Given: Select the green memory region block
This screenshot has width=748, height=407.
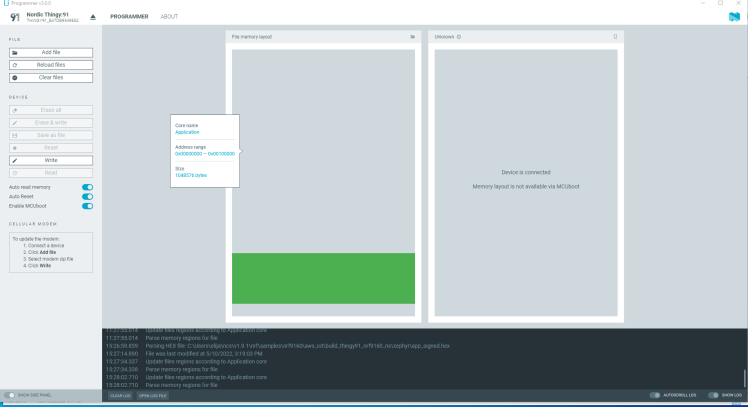Looking at the screenshot, I should (x=323, y=279).
